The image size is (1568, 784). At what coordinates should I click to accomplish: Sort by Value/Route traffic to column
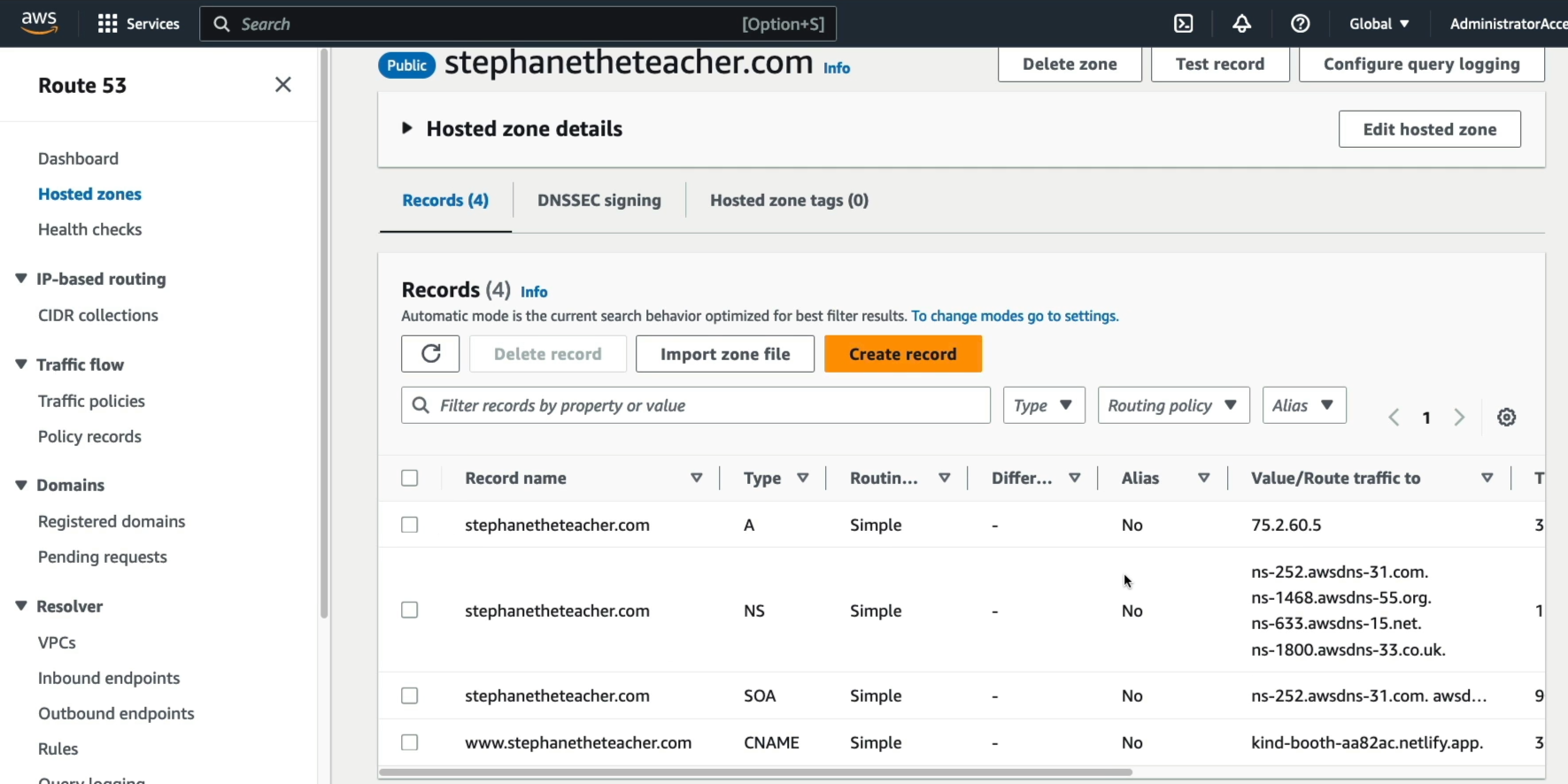1487,478
